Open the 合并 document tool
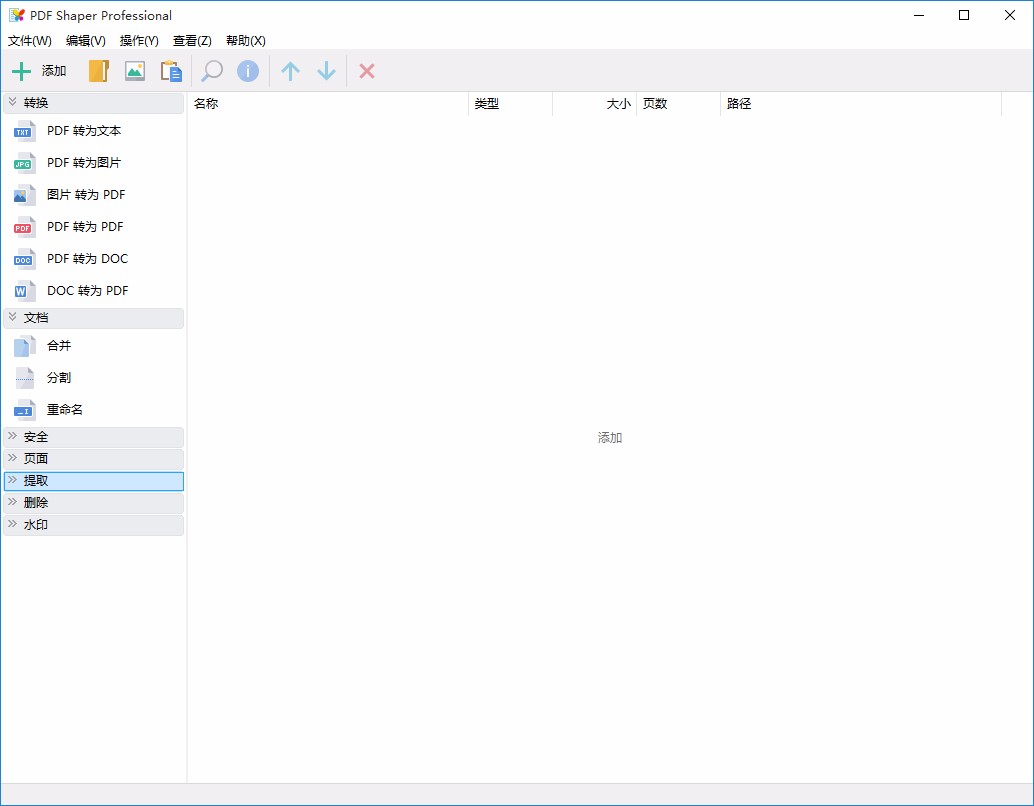This screenshot has width=1034, height=806. click(x=58, y=345)
